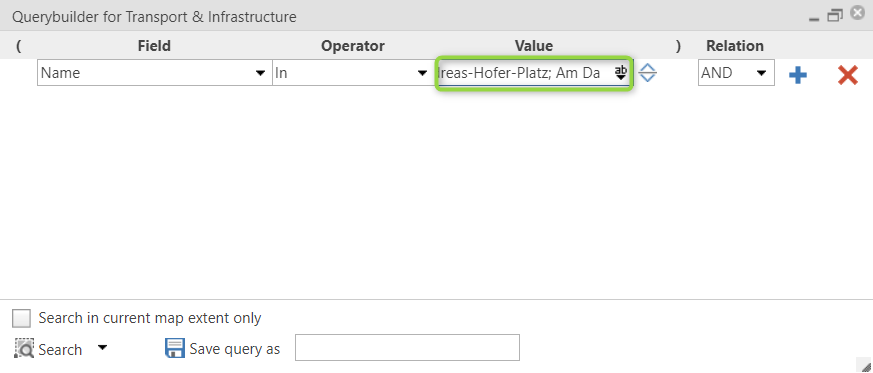Add a new query row with plus icon
Screen dimensions: 873x373
pos(798,74)
